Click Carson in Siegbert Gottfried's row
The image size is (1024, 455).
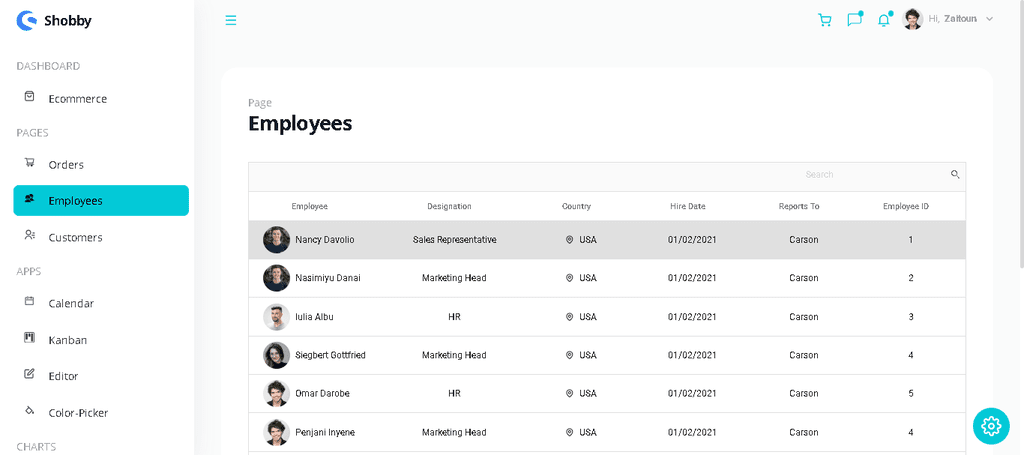point(803,355)
